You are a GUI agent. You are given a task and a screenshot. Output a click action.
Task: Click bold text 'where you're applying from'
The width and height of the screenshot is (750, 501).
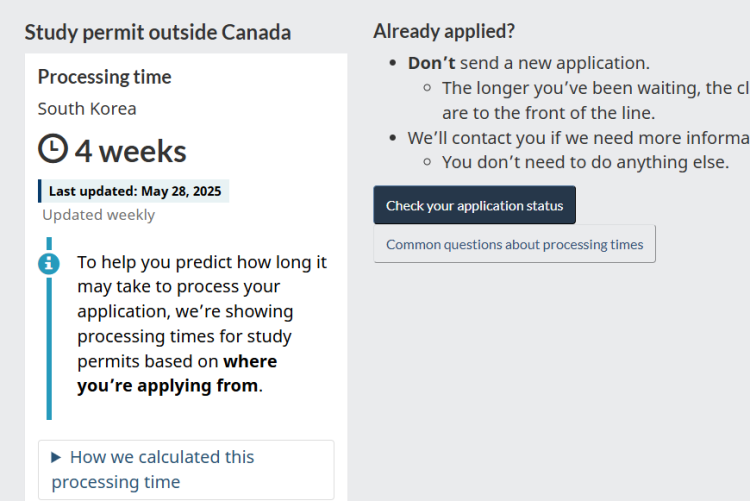tap(177, 373)
